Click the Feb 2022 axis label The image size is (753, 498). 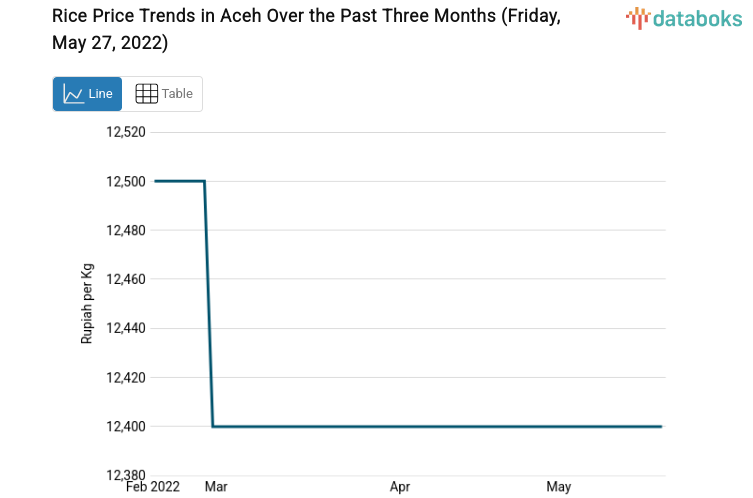[x=152, y=487]
